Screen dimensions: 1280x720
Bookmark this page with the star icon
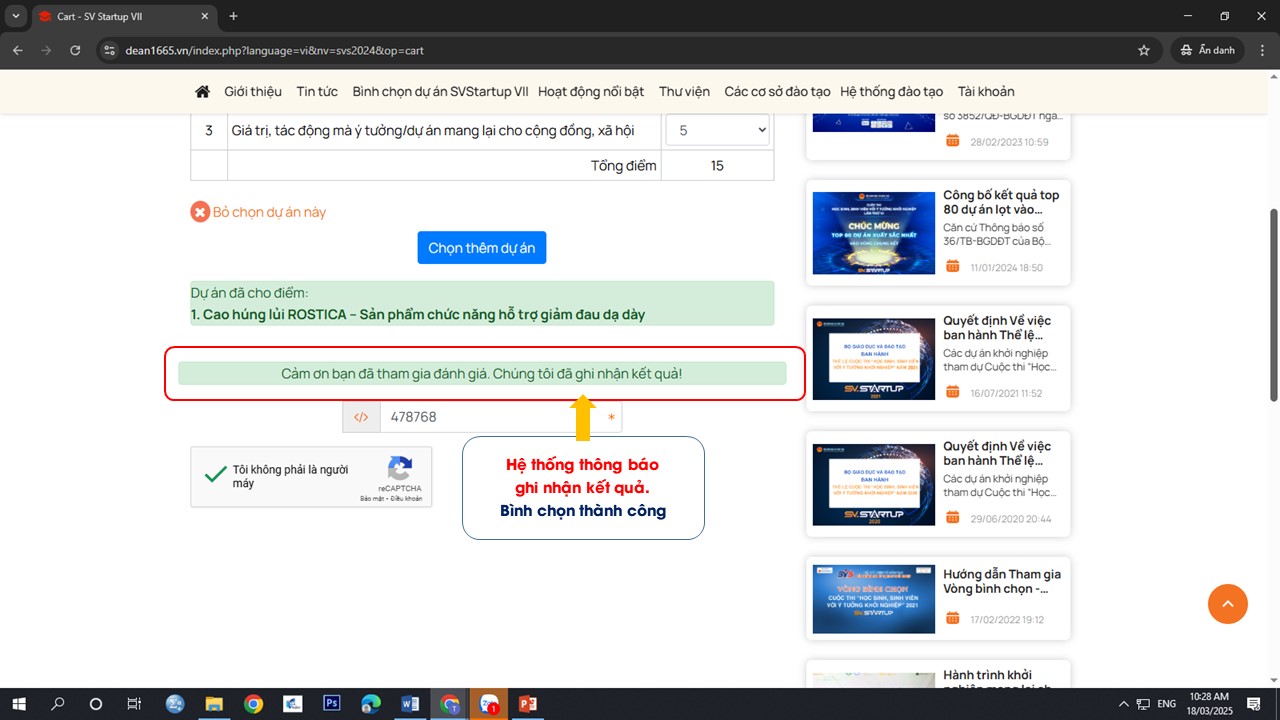tap(1144, 50)
